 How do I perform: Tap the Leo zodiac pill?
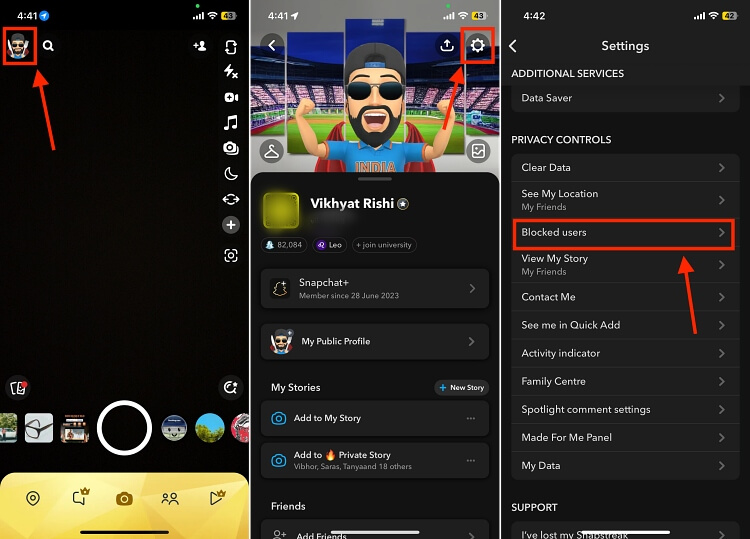coord(330,245)
